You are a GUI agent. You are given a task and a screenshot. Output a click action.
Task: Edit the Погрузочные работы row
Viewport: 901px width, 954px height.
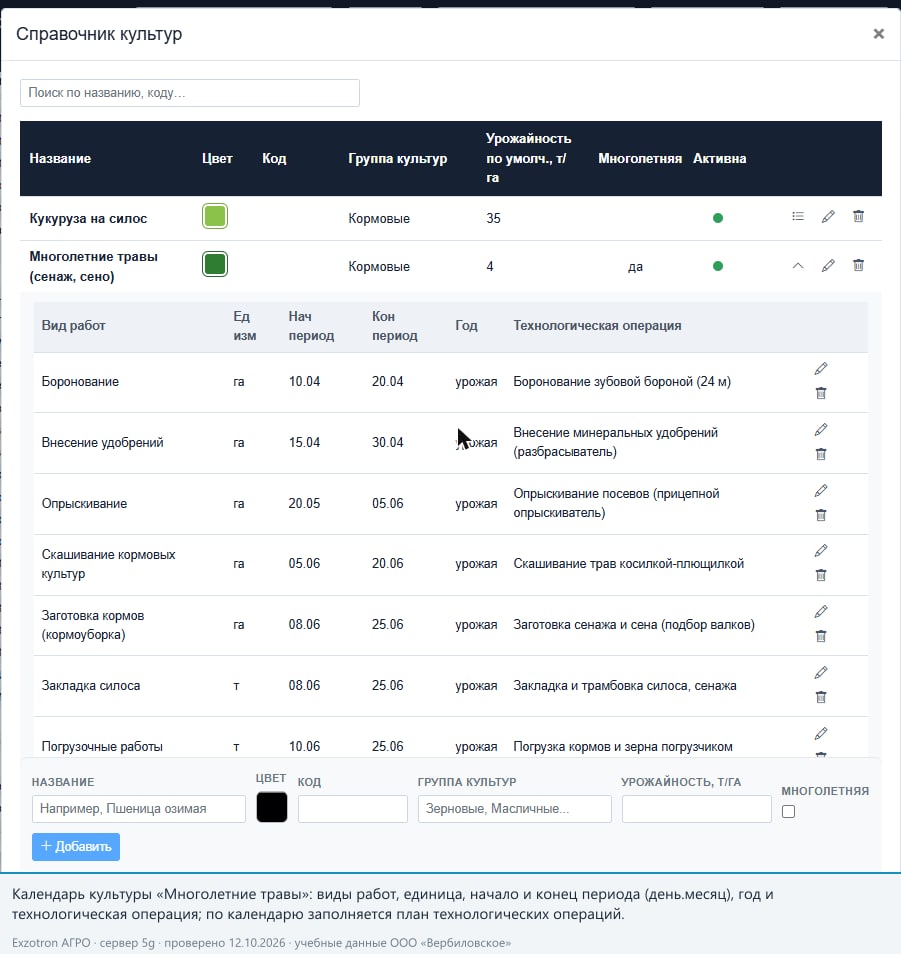pyautogui.click(x=821, y=733)
